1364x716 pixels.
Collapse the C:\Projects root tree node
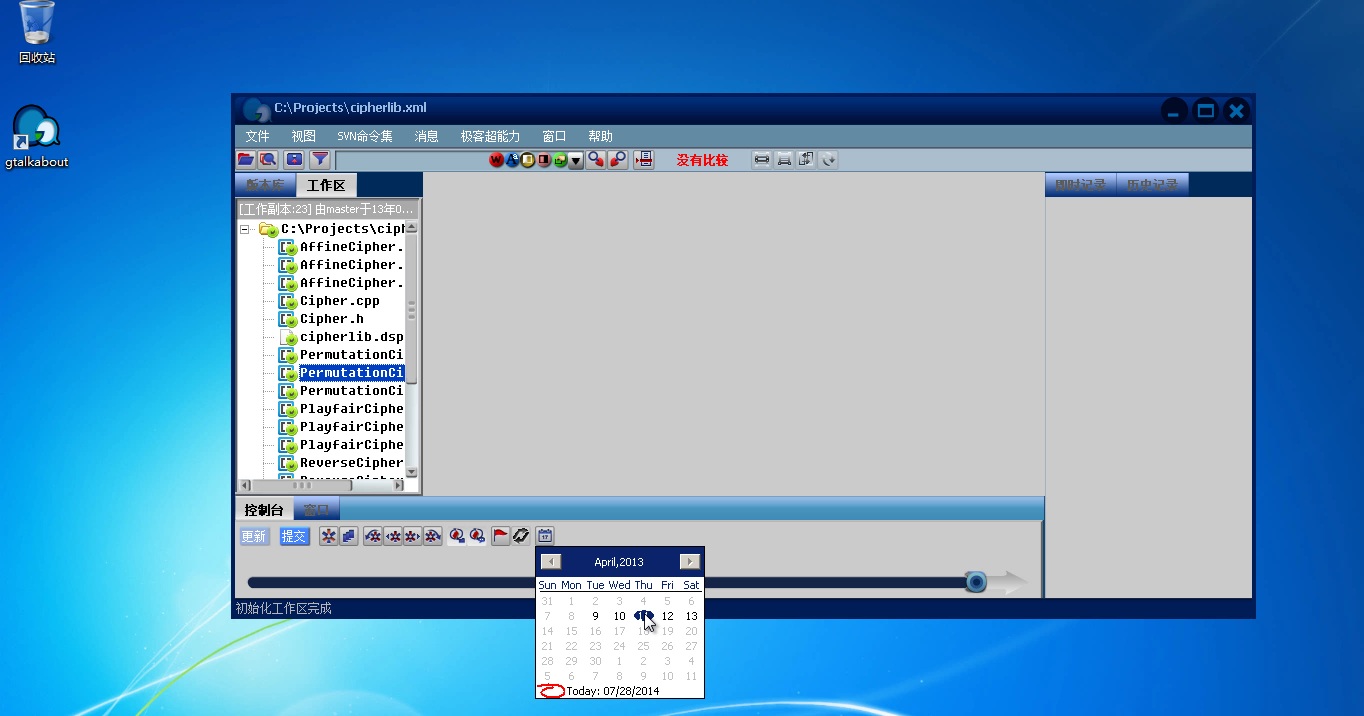point(245,229)
